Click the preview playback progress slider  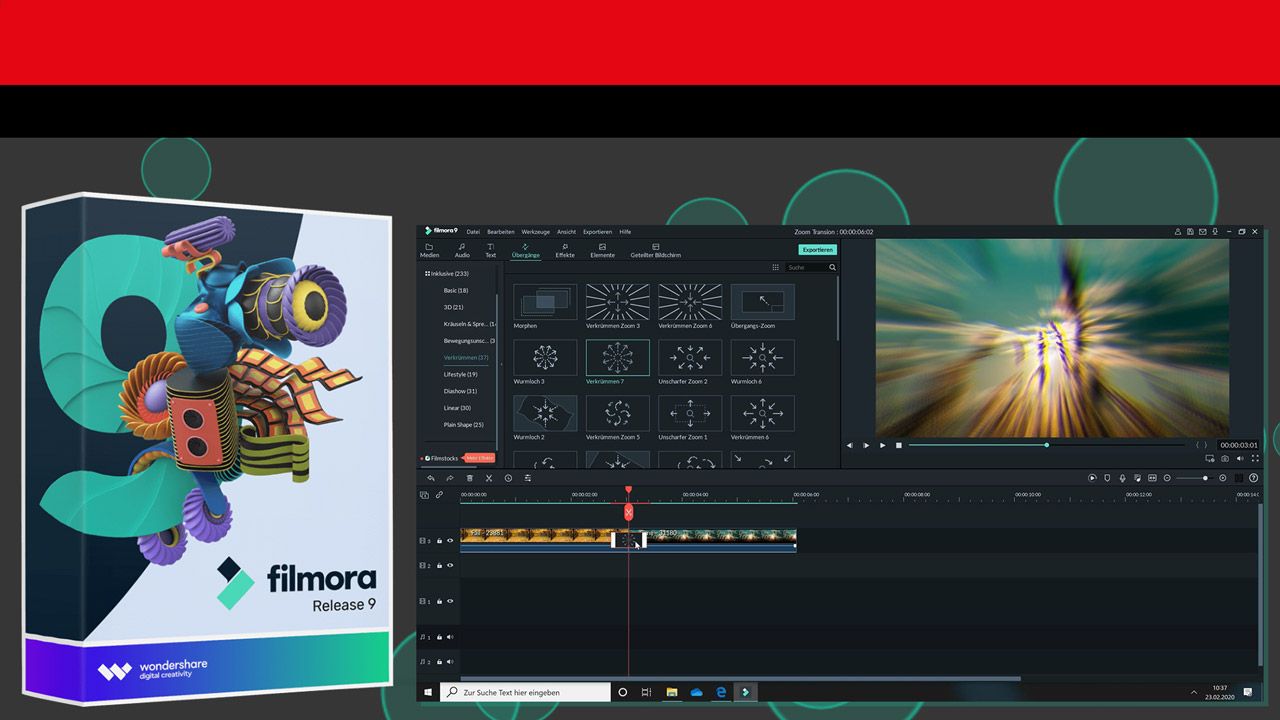tap(1046, 445)
